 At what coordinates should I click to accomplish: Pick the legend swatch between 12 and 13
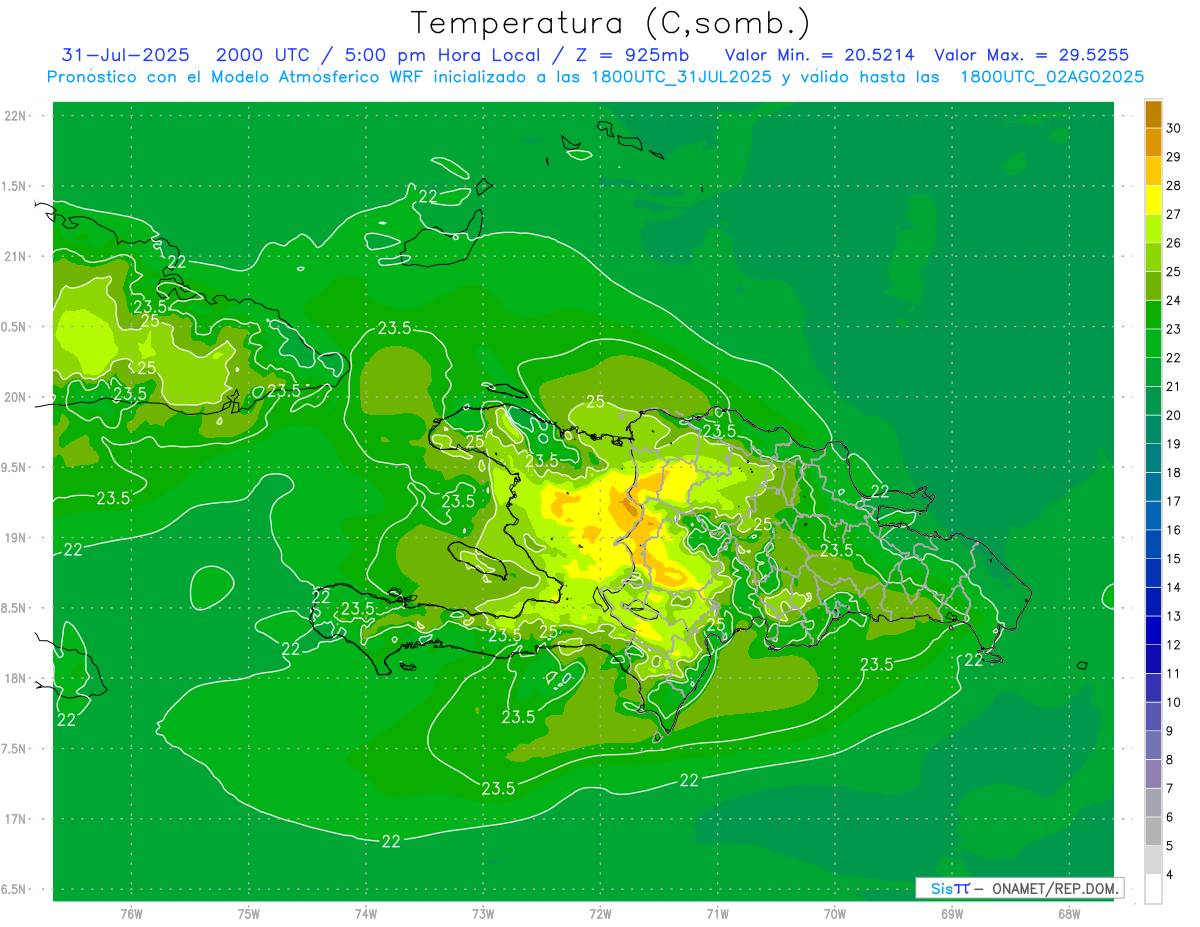(1153, 631)
